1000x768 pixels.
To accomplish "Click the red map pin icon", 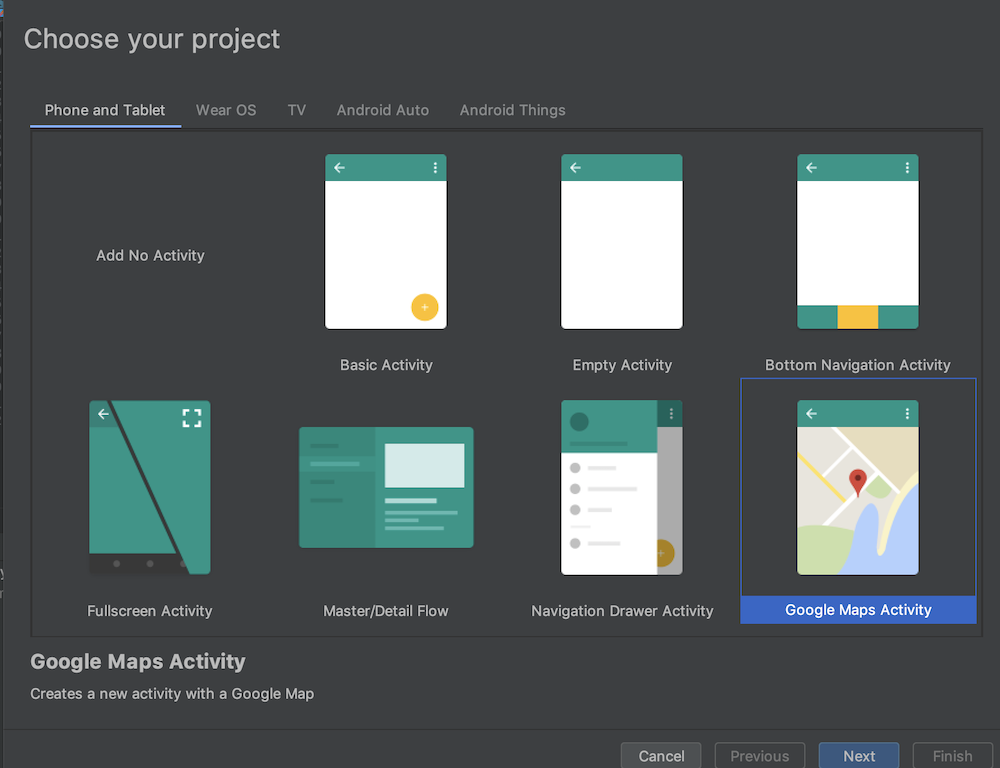I will point(857,483).
